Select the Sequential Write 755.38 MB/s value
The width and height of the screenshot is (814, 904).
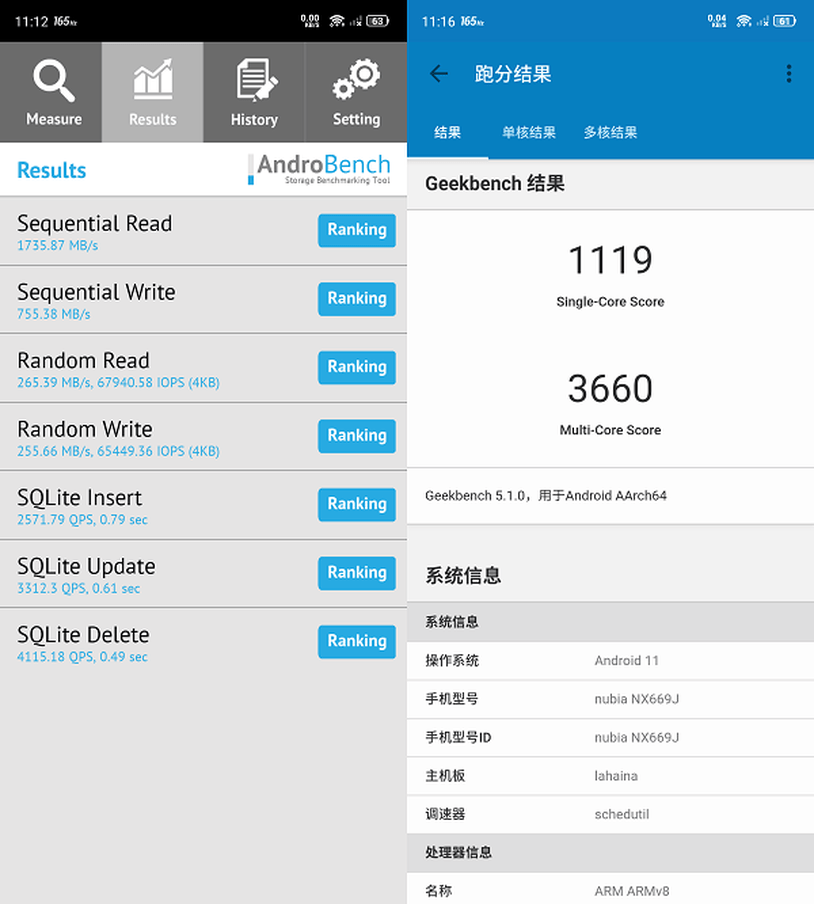54,314
